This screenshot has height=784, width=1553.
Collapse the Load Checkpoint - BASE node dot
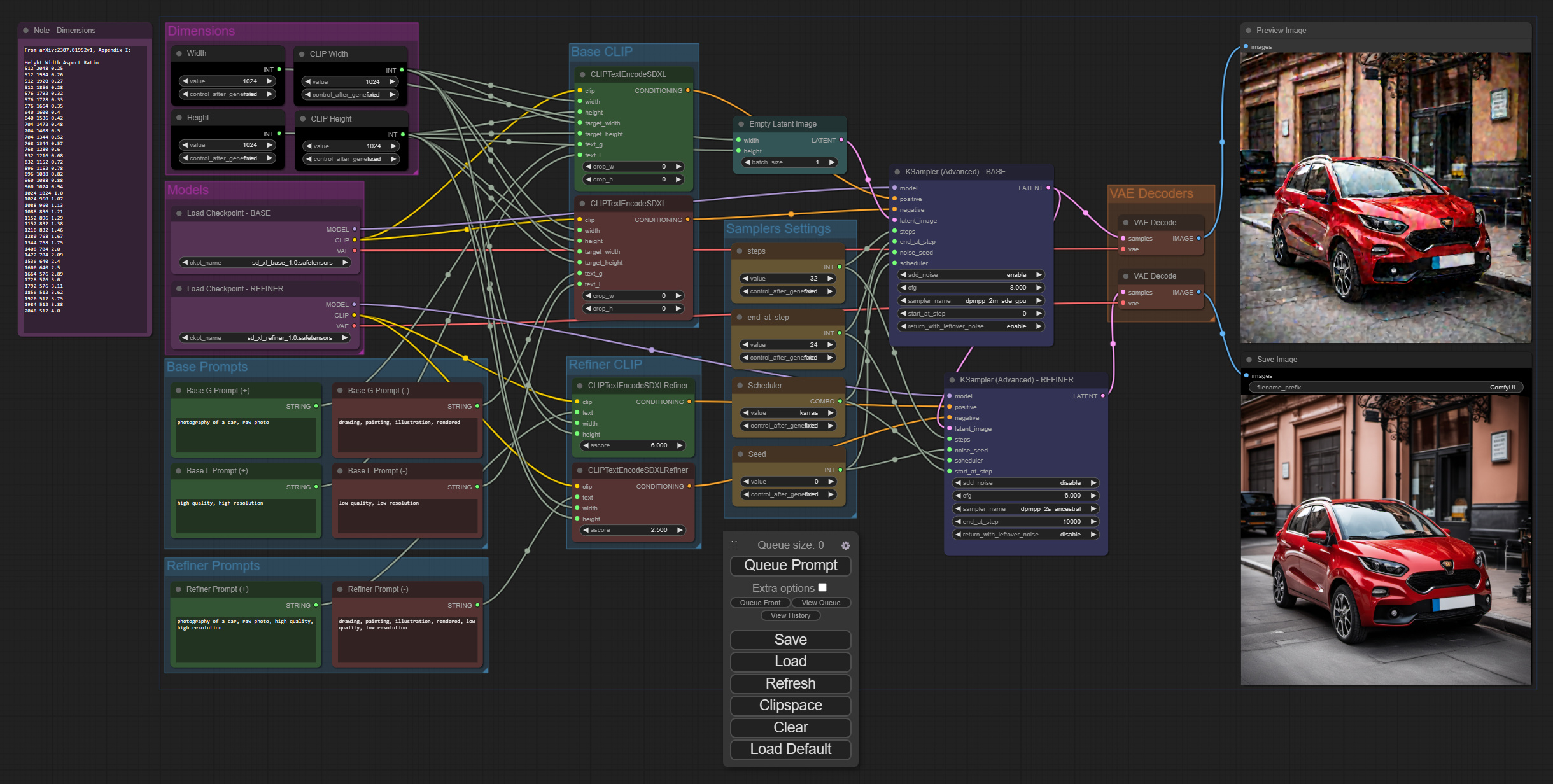(179, 213)
